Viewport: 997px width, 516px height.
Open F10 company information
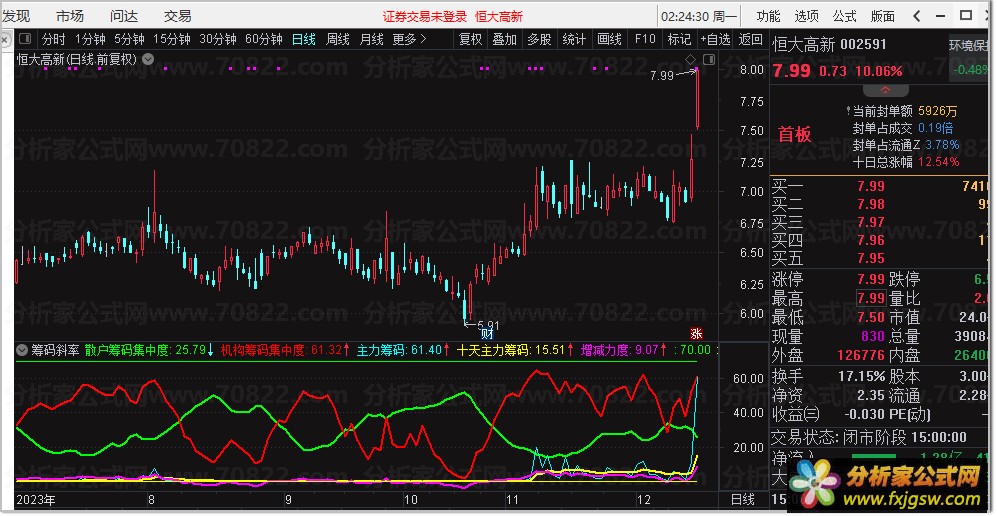(x=645, y=39)
